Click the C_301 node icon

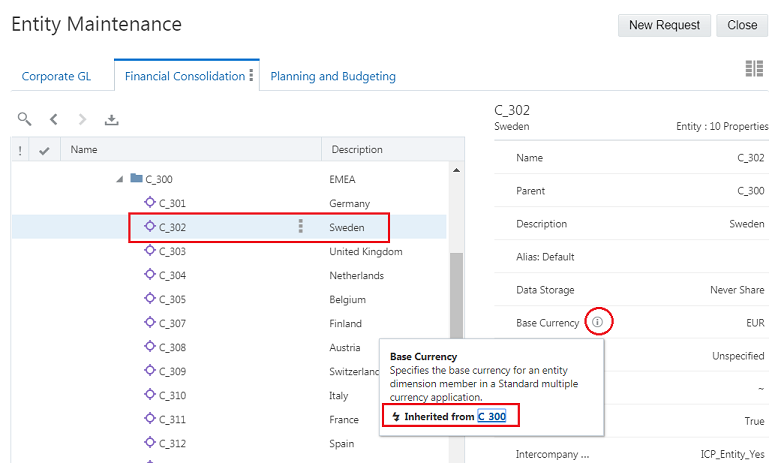coord(150,202)
